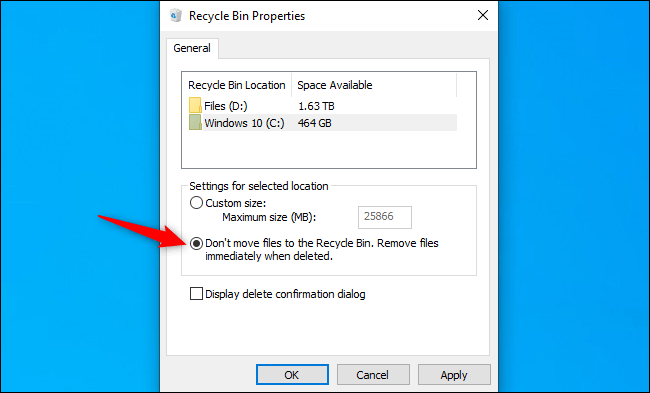Confirm changes with the OK button
Image resolution: width=650 pixels, height=393 pixels.
pos(292,375)
